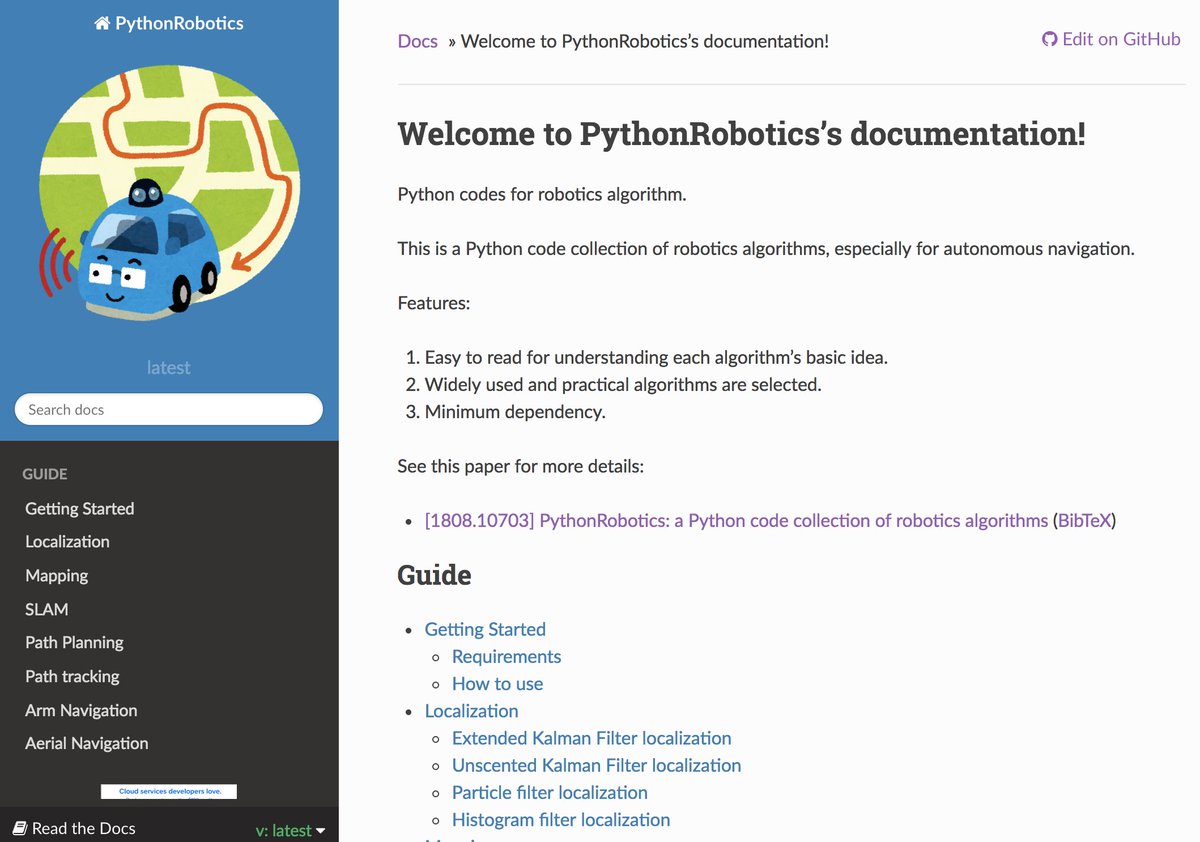Click the home icon beside PythonRobotics
1200x842 pixels.
(x=102, y=23)
